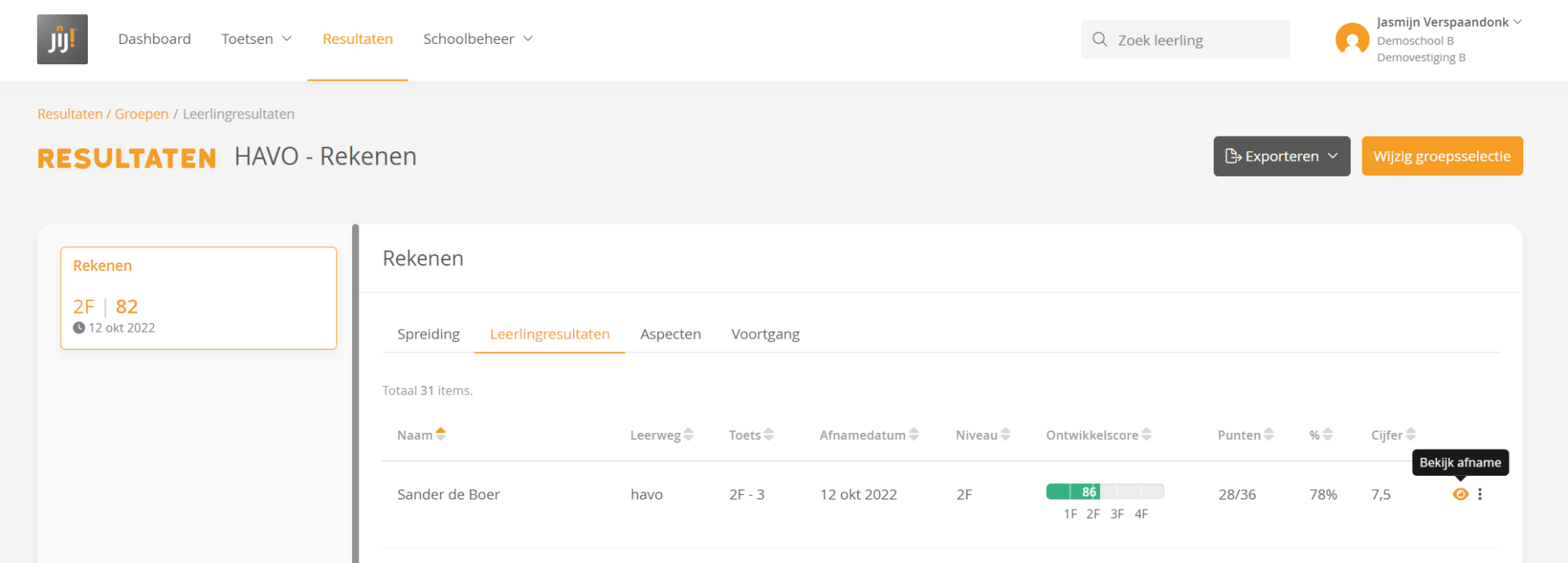Go to Dashboard
This screenshot has height=563, width=1568.
[154, 39]
